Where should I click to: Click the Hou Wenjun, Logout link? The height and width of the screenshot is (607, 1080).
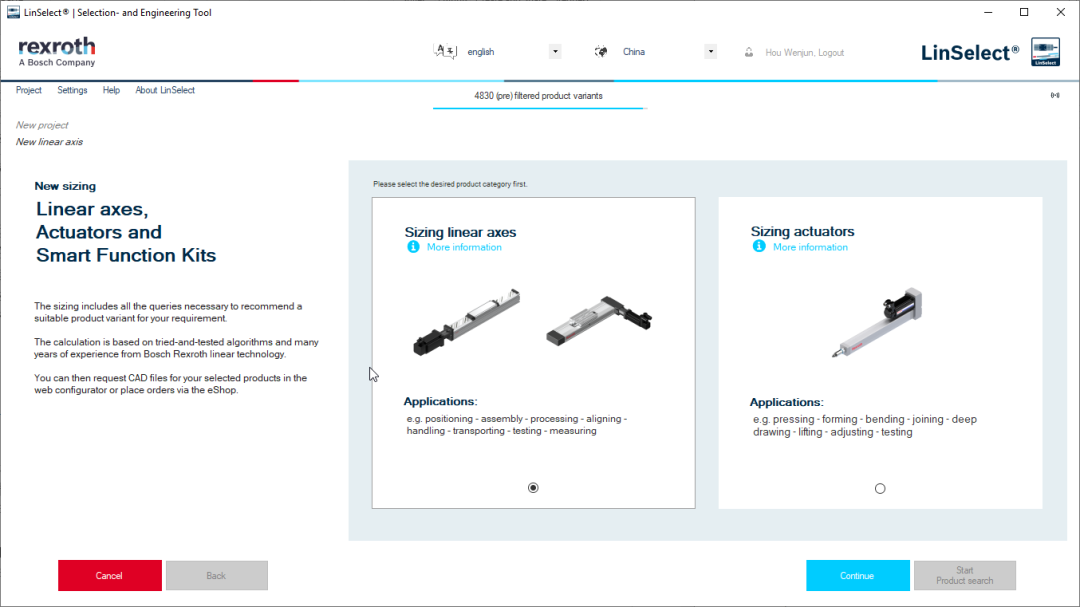pos(804,52)
